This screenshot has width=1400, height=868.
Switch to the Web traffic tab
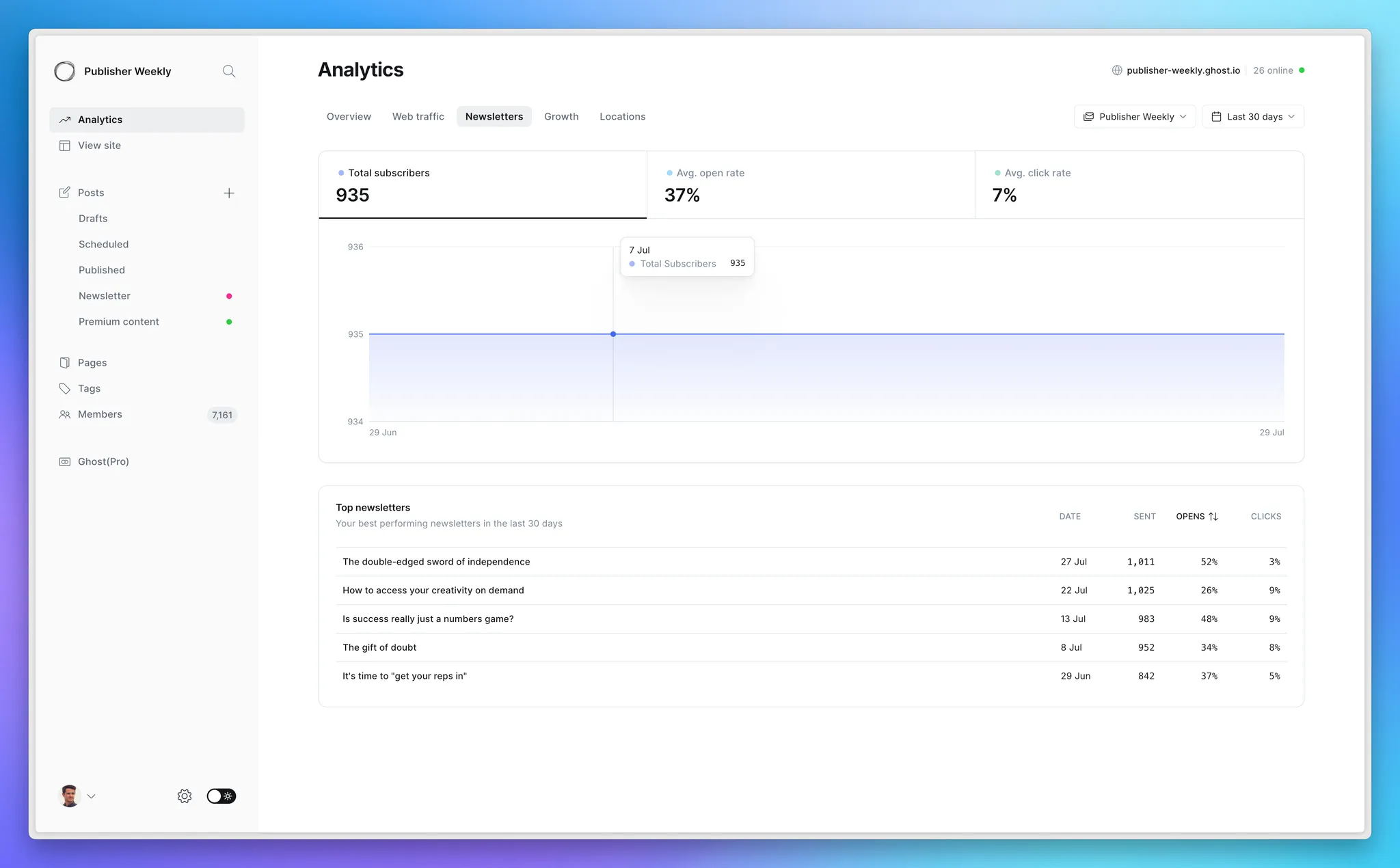(418, 117)
